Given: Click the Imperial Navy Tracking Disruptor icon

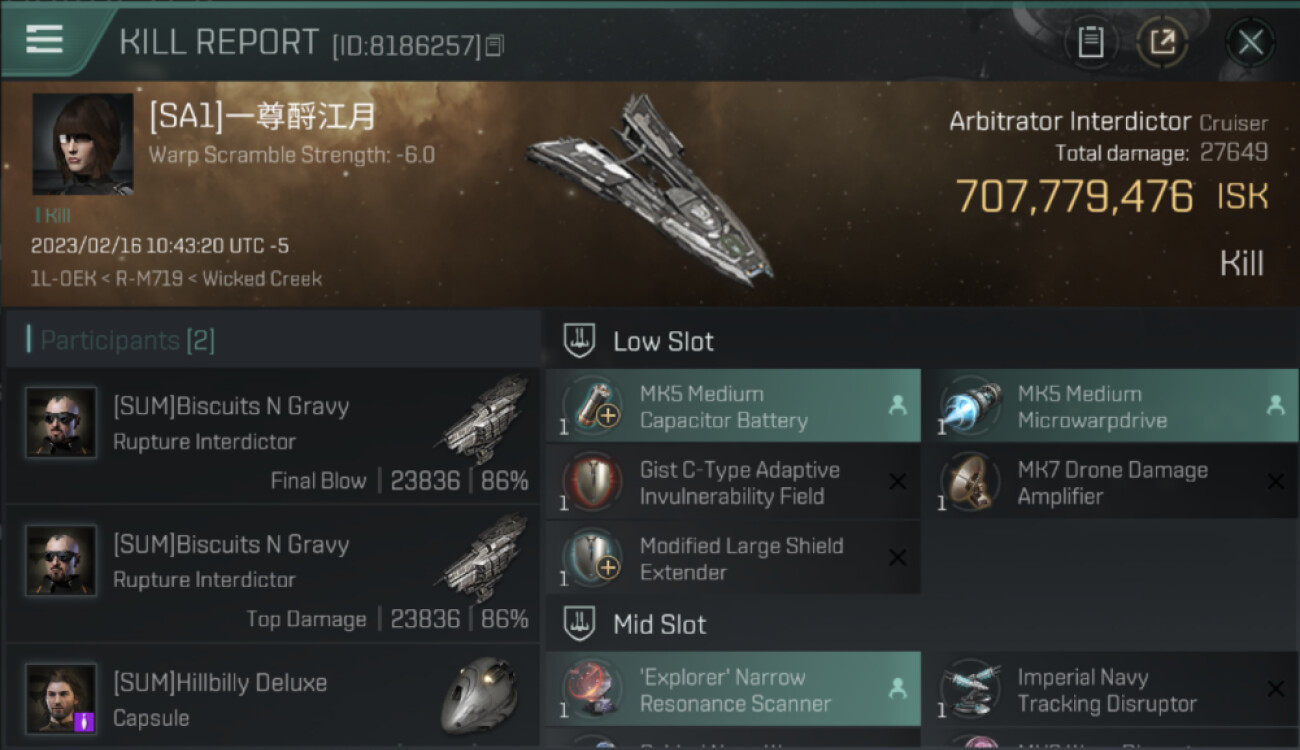Looking at the screenshot, I should coord(971,690).
